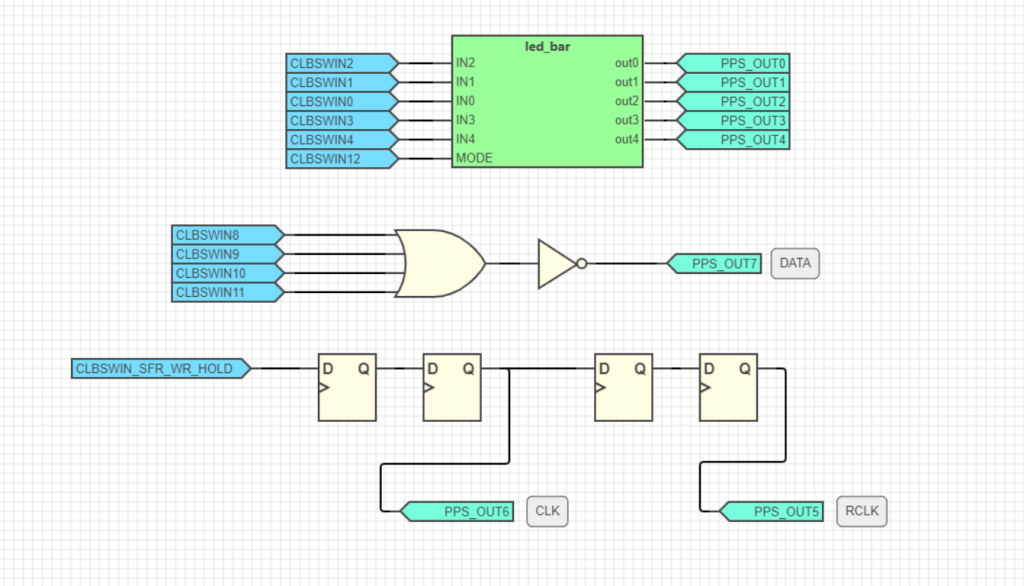Click the PPS_OUT5 output connector
The width and height of the screenshot is (1024, 586).
pyautogui.click(x=770, y=511)
